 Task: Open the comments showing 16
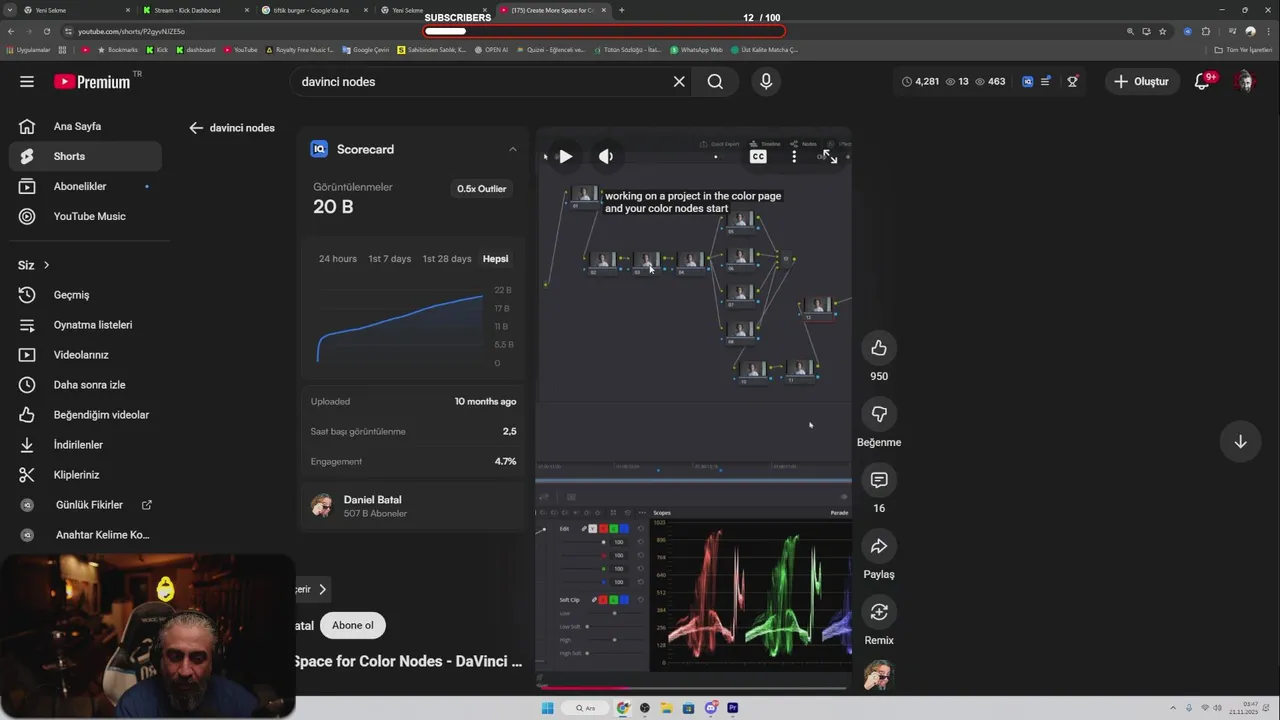tap(879, 480)
